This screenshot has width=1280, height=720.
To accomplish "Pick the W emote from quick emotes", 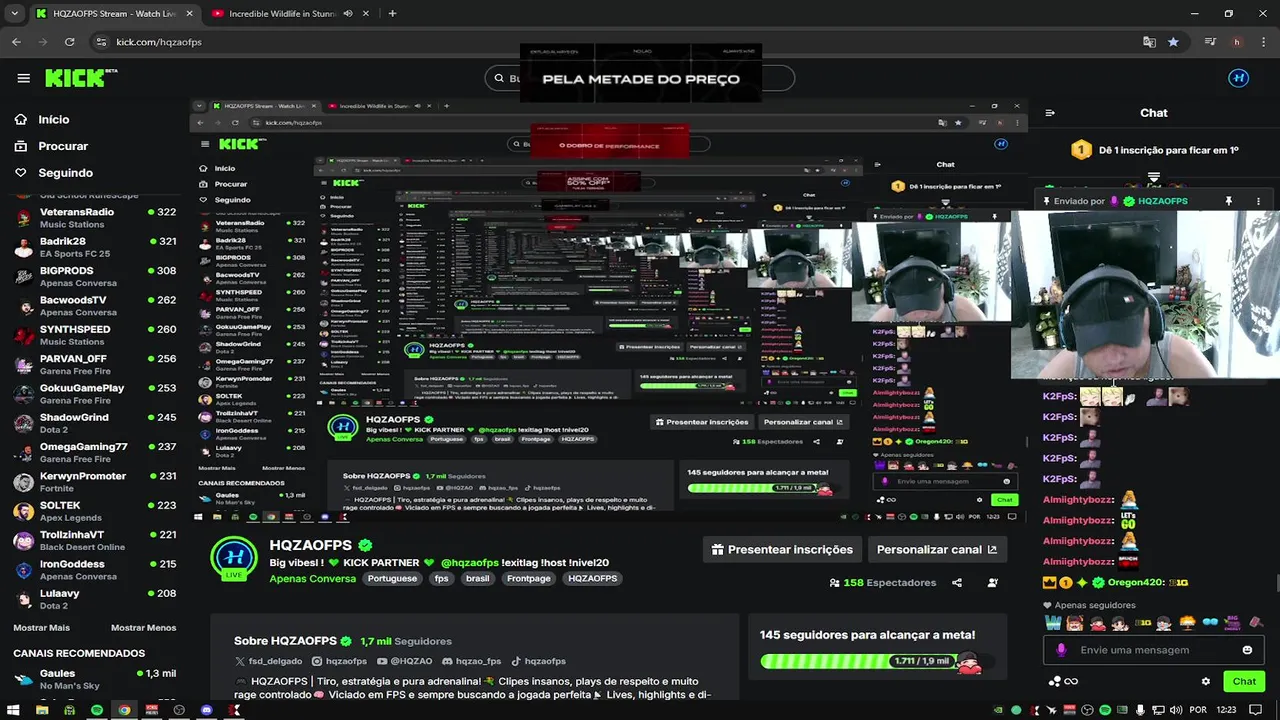I will click(x=1053, y=623).
